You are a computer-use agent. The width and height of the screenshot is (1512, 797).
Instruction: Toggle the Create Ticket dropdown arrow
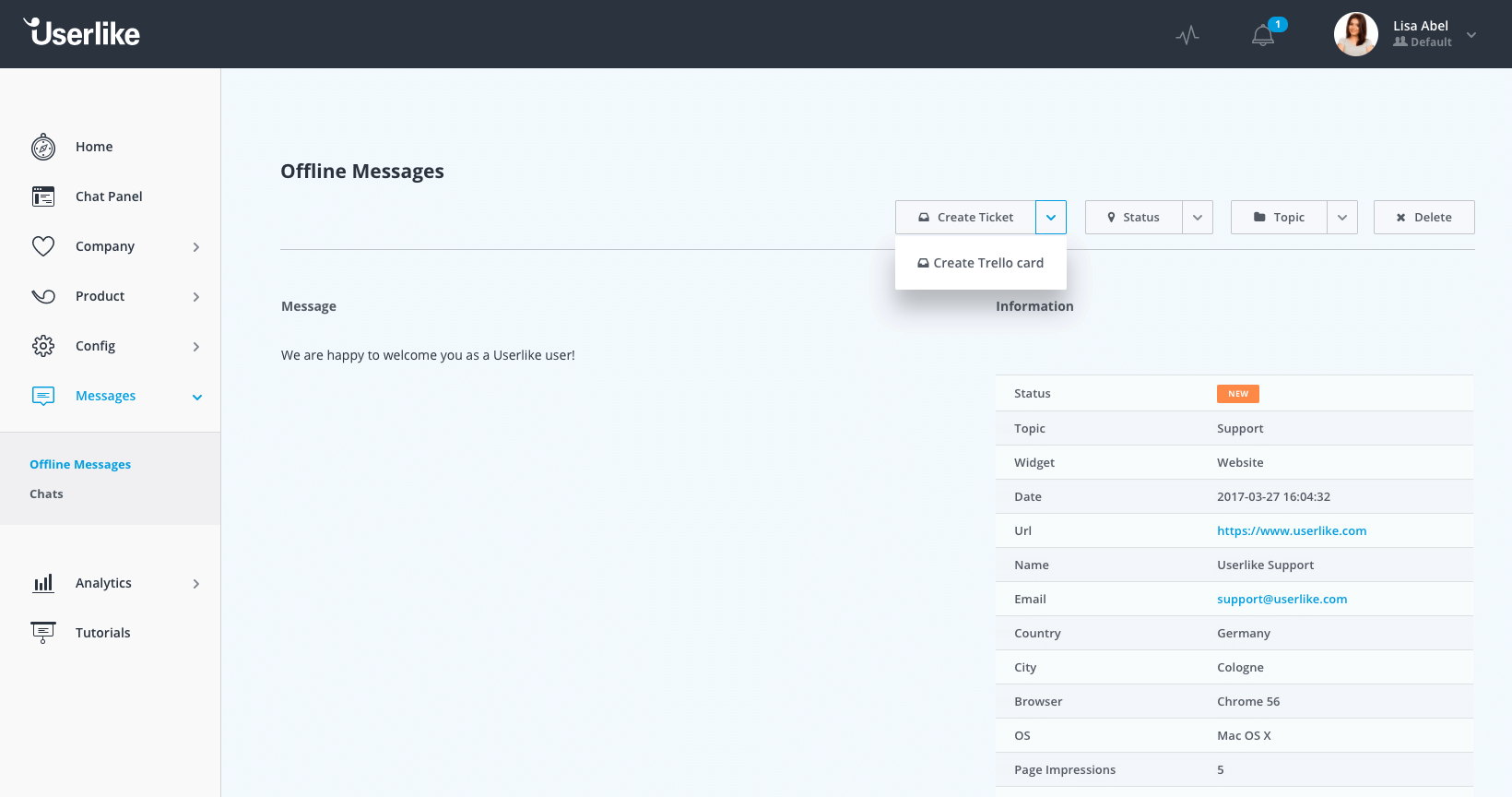tap(1051, 217)
